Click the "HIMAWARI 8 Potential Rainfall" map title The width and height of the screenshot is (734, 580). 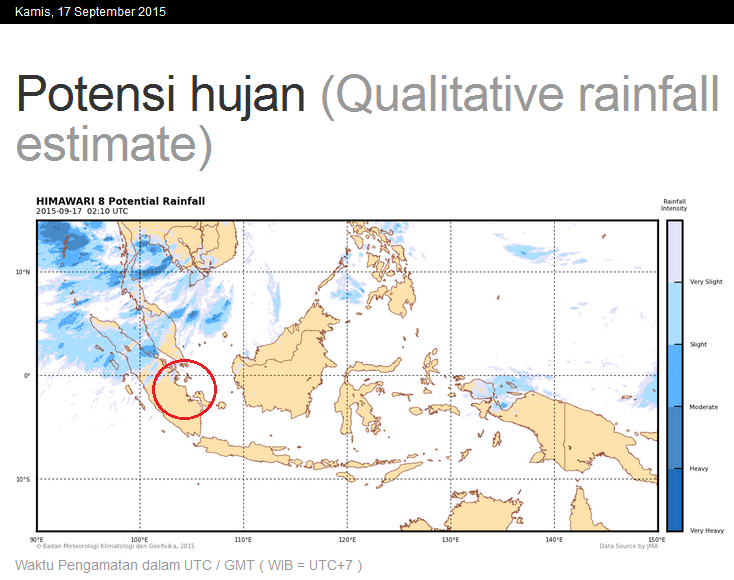coord(121,201)
